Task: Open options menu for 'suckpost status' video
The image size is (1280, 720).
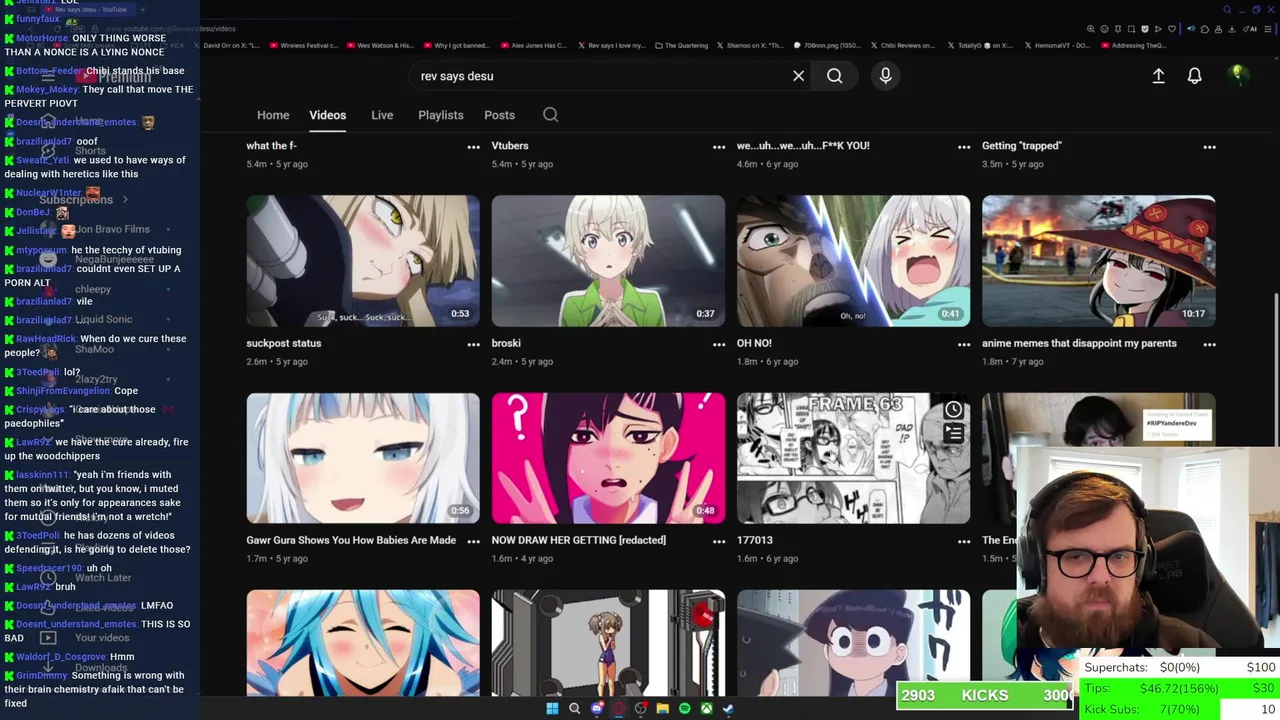Action: point(473,344)
